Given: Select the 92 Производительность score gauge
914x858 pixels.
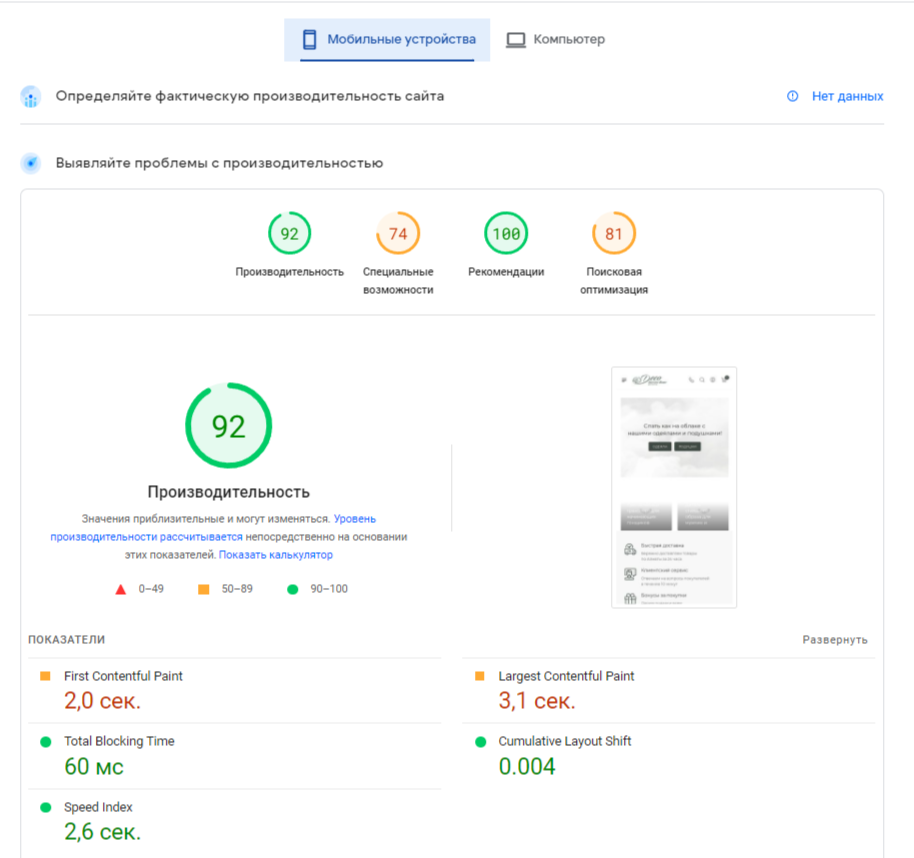Looking at the screenshot, I should pyautogui.click(x=289, y=234).
